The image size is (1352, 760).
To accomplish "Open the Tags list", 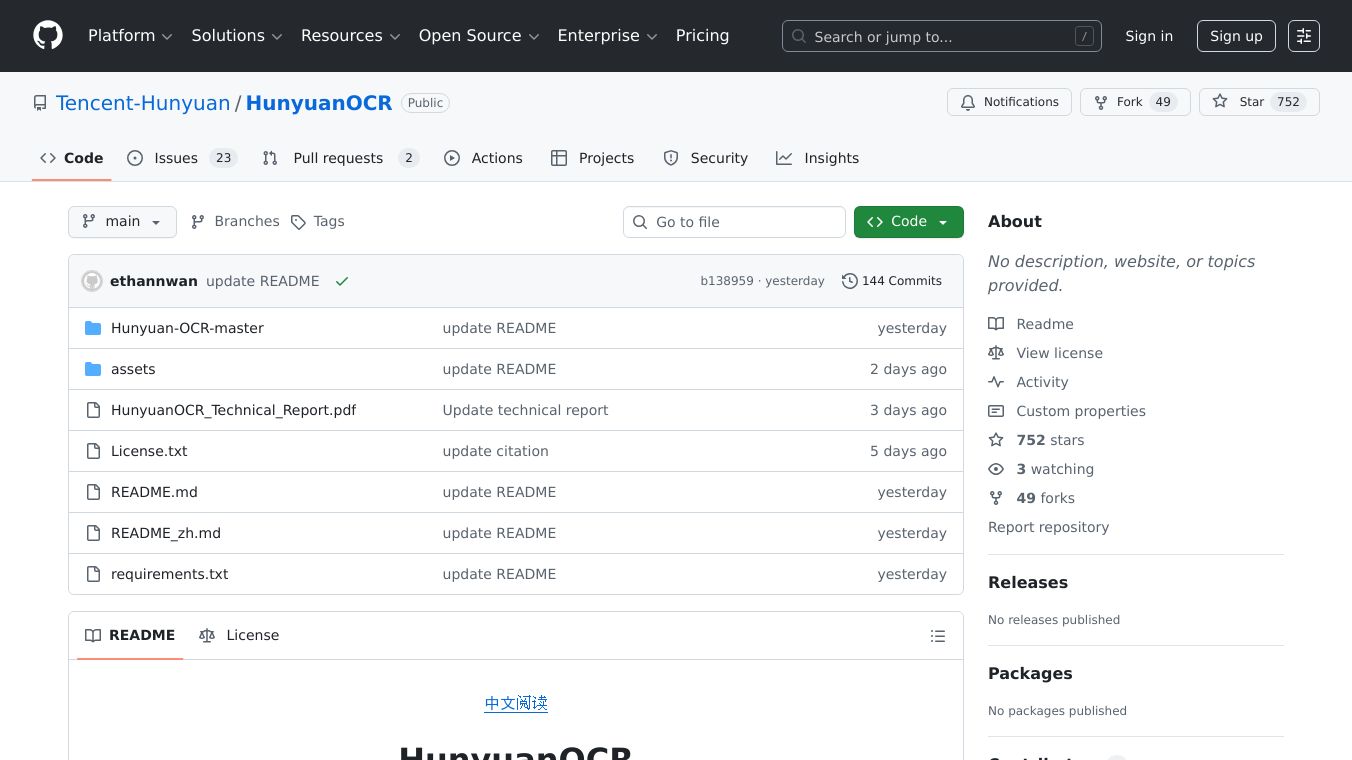I will (x=318, y=222).
